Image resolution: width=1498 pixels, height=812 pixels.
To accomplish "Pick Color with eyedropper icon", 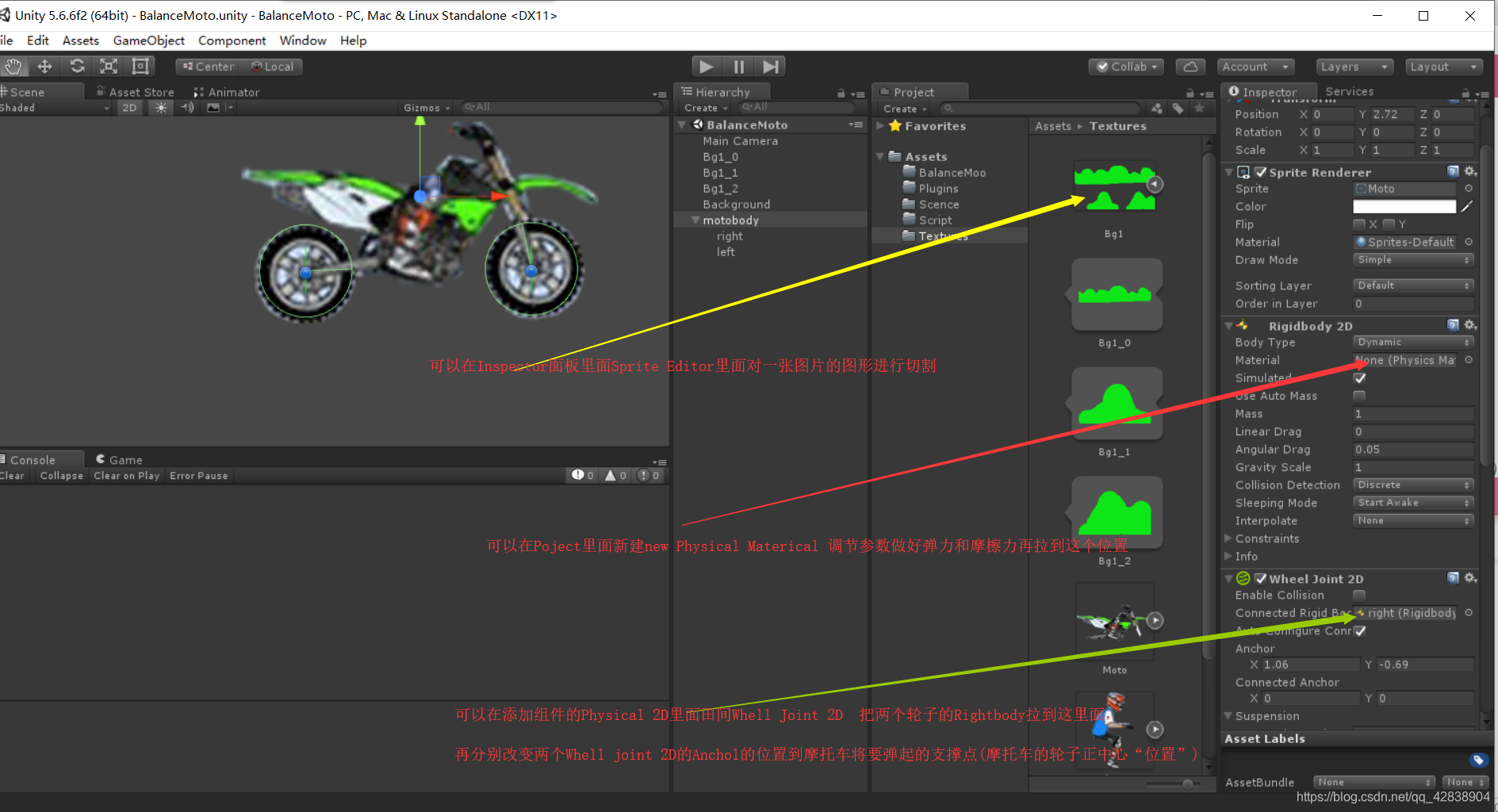I will [x=1467, y=206].
